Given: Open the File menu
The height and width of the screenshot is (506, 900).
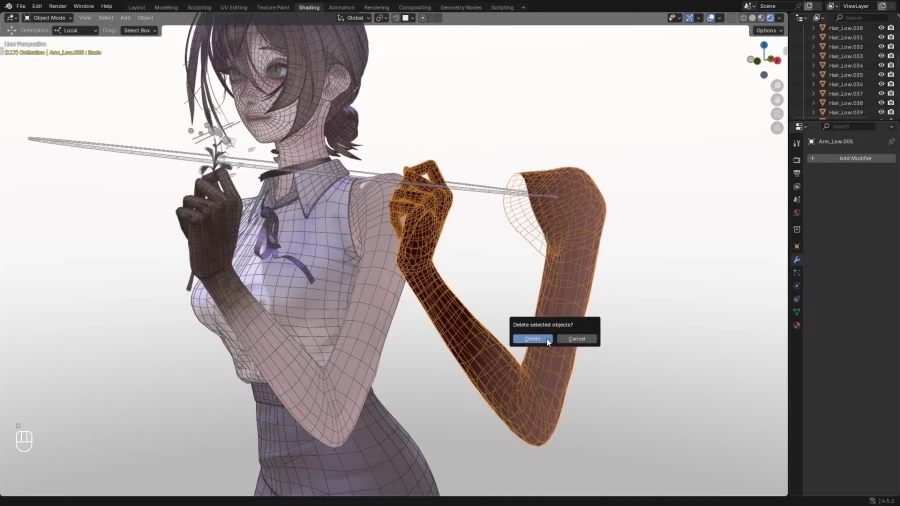Looking at the screenshot, I should point(21,6).
